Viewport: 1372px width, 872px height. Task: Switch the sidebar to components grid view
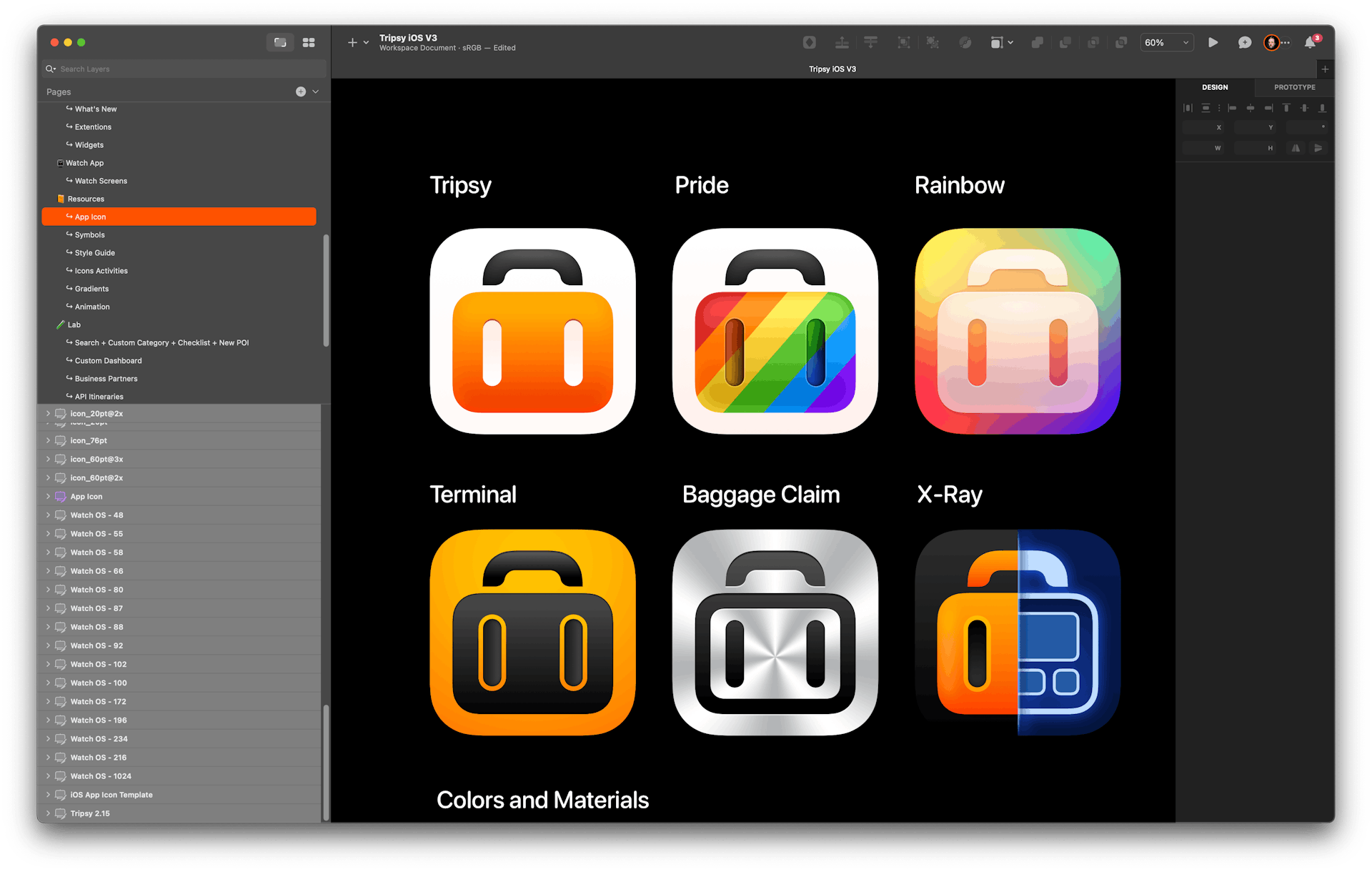[309, 42]
